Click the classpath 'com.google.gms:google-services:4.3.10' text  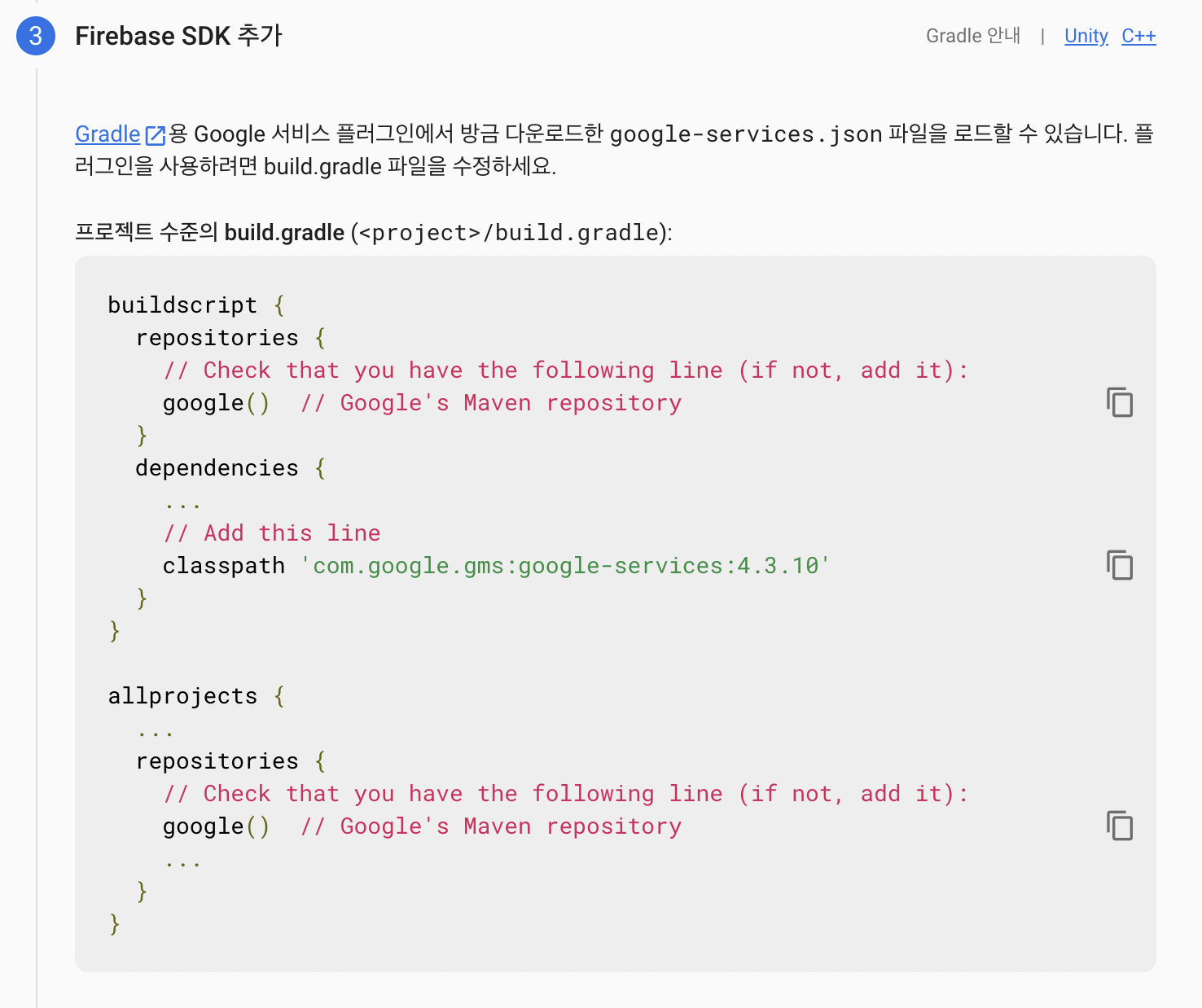click(496, 565)
